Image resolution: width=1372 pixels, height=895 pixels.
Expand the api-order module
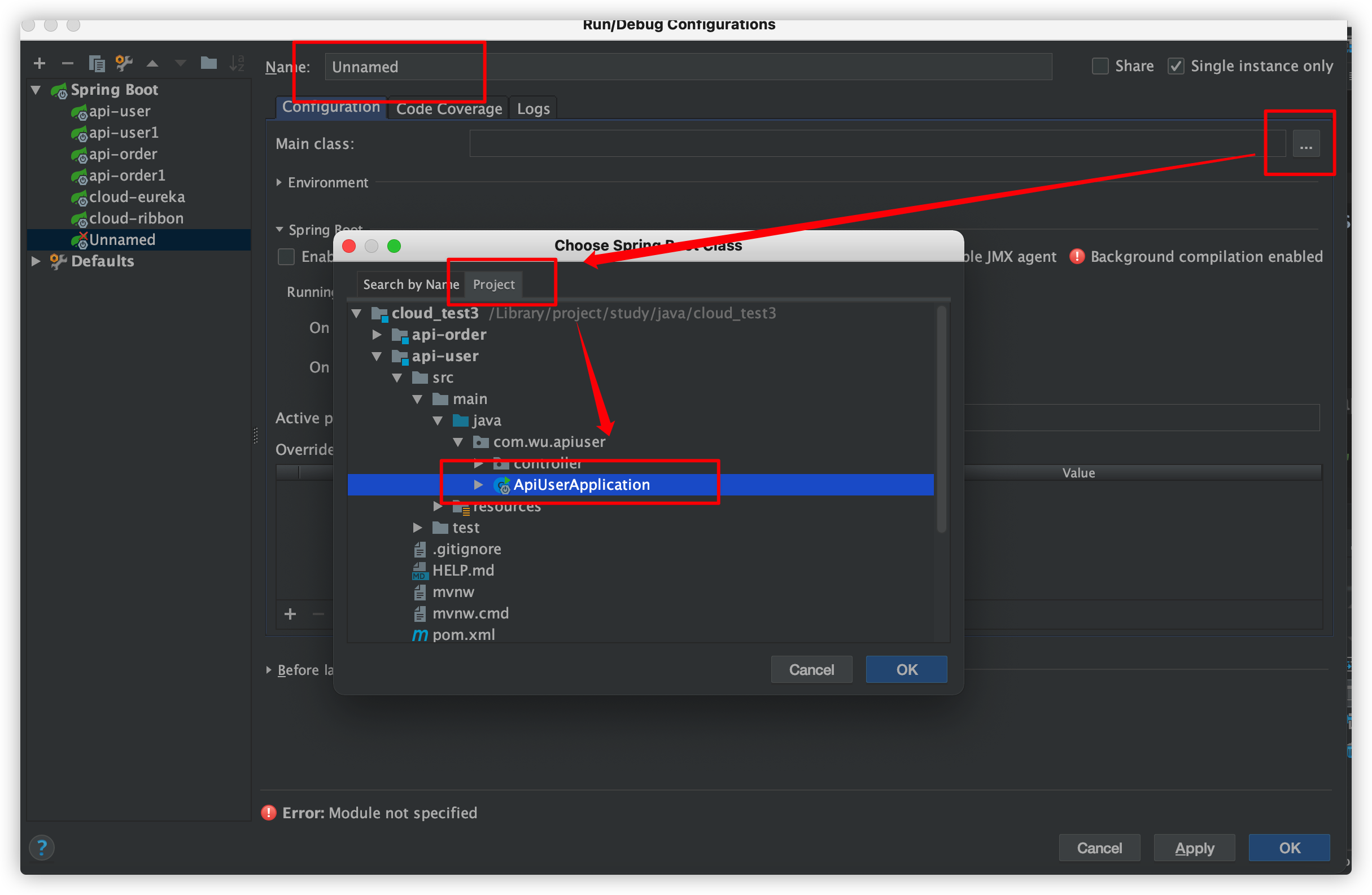(377, 335)
